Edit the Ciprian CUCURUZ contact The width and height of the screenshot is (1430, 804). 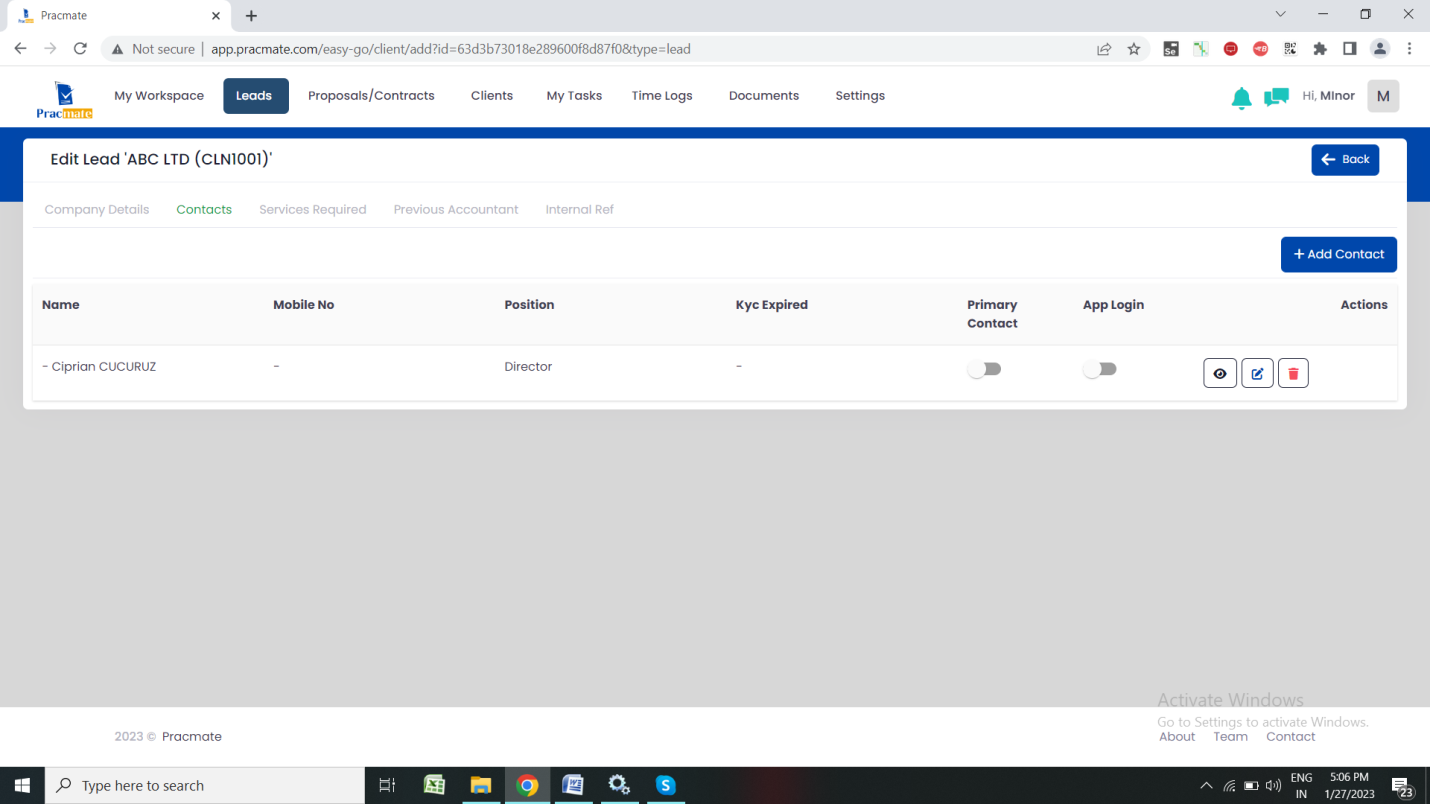[1257, 373]
